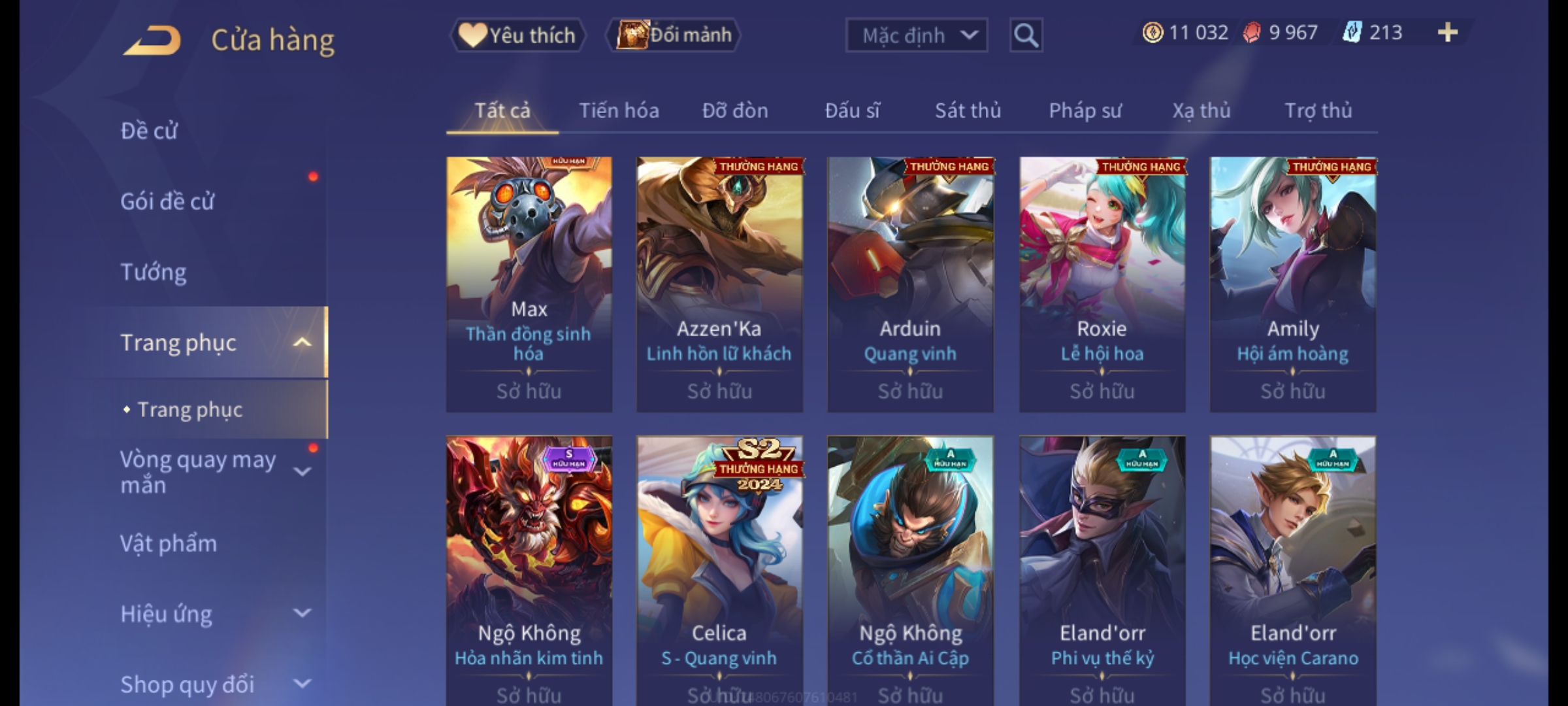
Task: Open Yêu thích favorites with heart icon
Action: (517, 35)
